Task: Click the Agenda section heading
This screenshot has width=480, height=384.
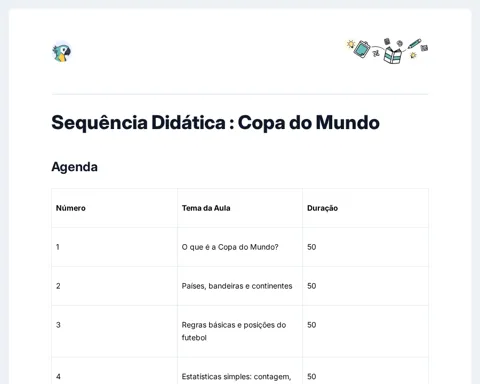Action: (x=75, y=167)
